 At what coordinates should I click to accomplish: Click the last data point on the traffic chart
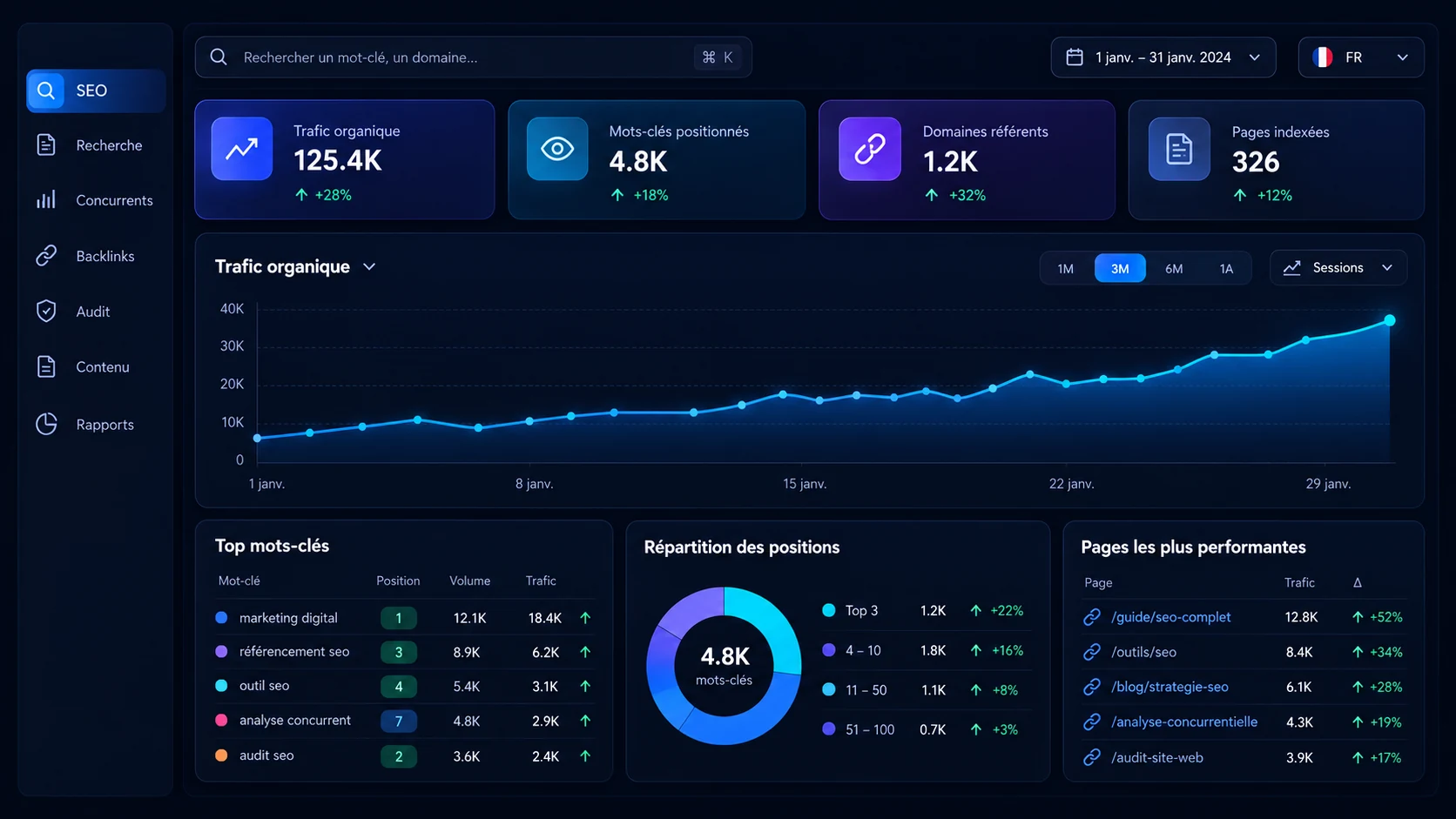click(x=1390, y=320)
